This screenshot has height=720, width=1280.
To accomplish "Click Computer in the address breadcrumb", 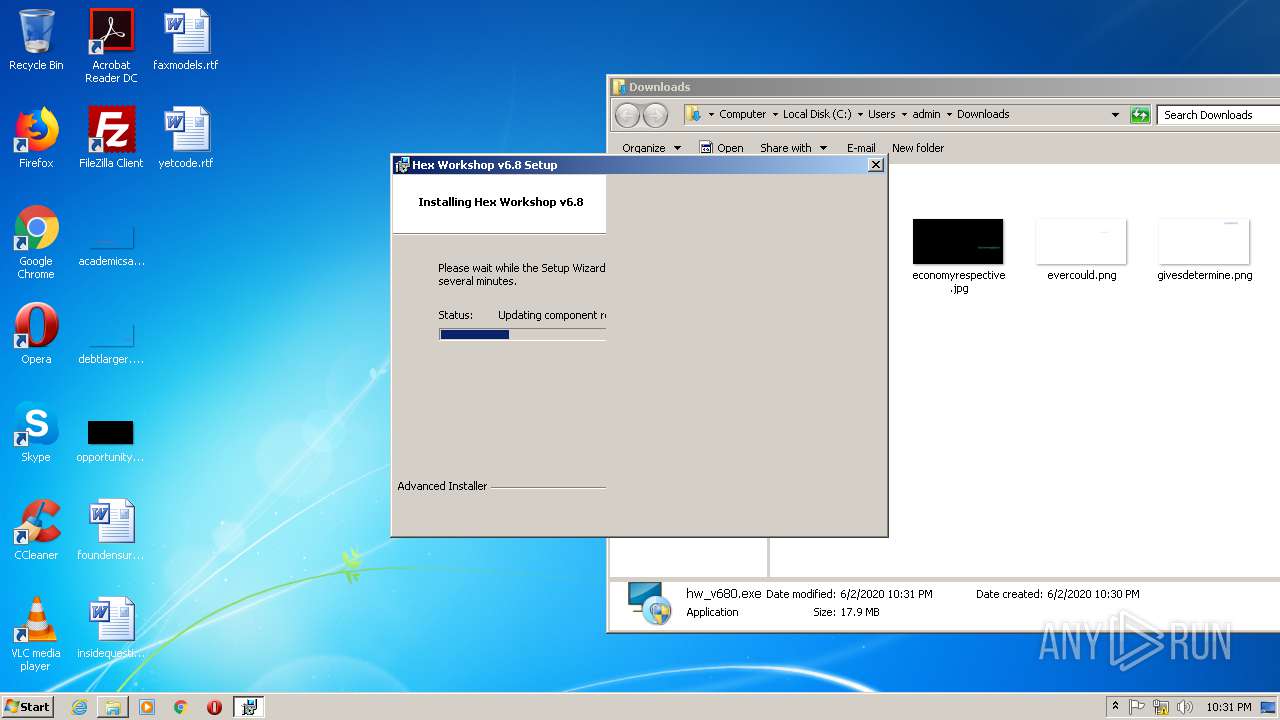I will (742, 114).
